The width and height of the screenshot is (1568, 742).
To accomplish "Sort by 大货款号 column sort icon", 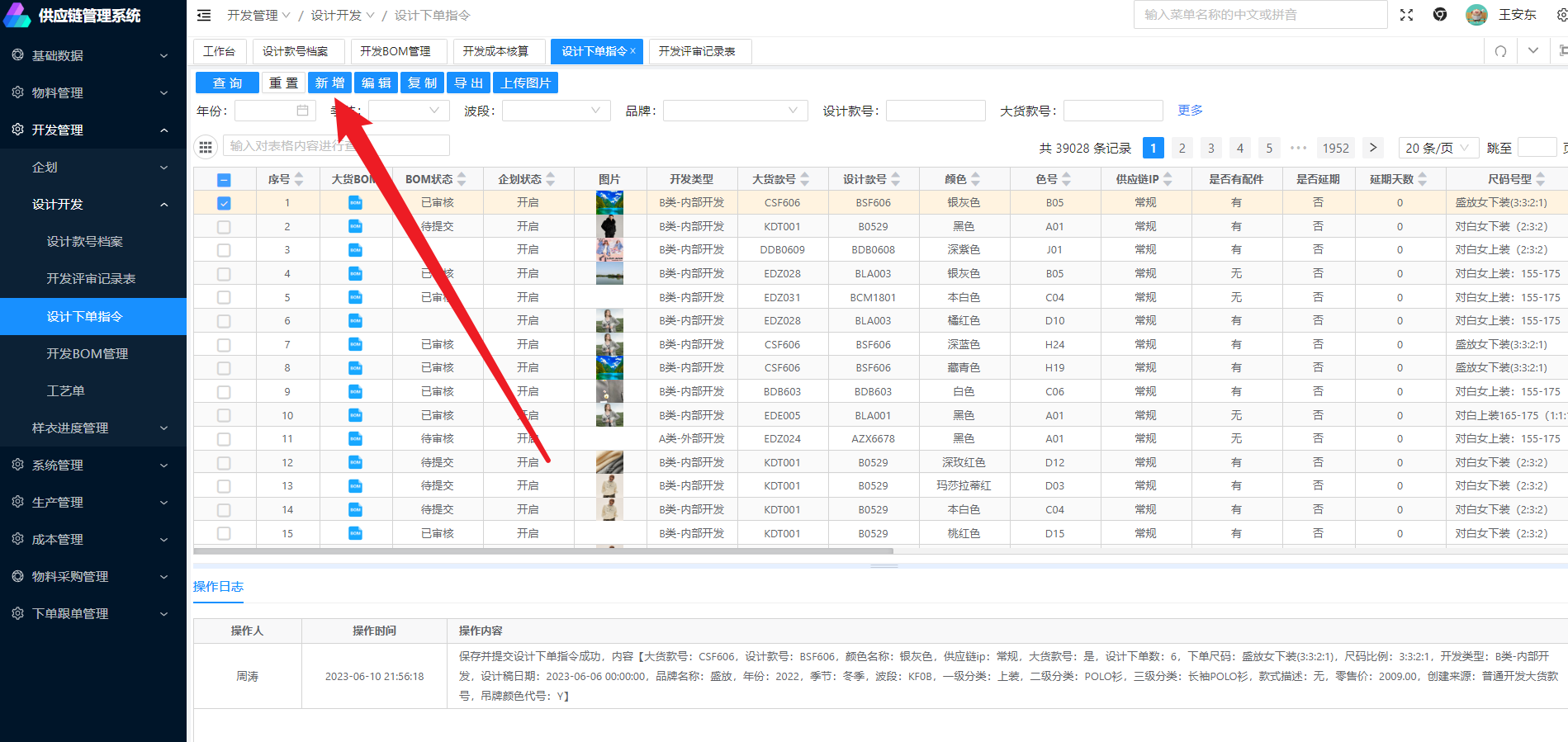I will pos(805,179).
